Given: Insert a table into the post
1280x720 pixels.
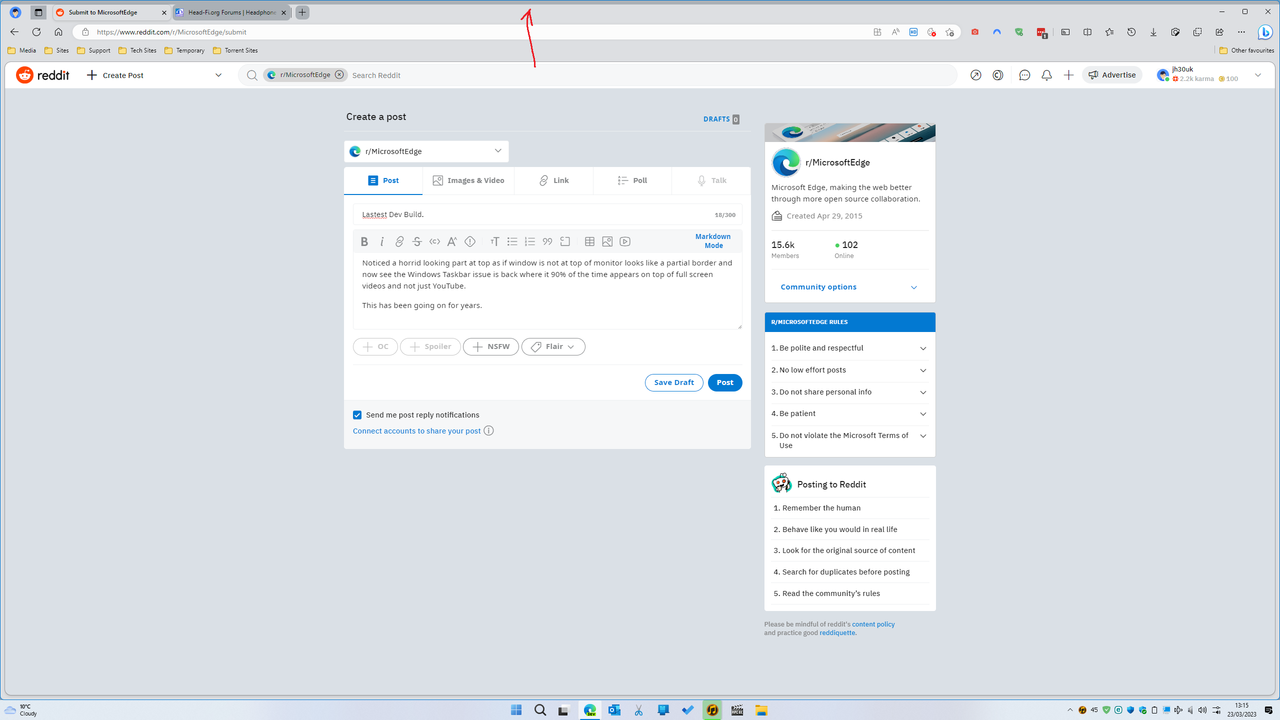Looking at the screenshot, I should tap(589, 241).
